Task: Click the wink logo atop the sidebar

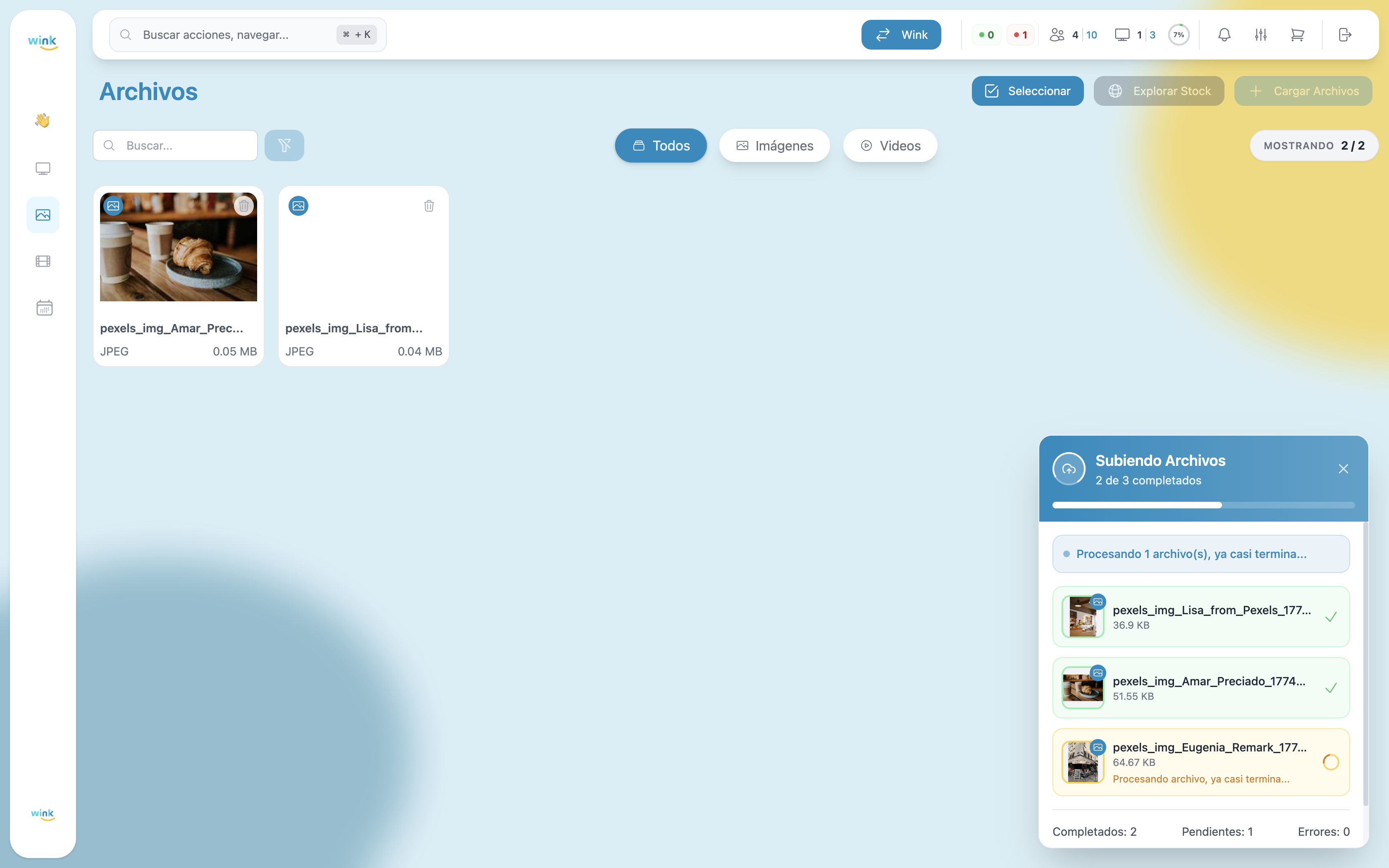Action: pos(43,42)
